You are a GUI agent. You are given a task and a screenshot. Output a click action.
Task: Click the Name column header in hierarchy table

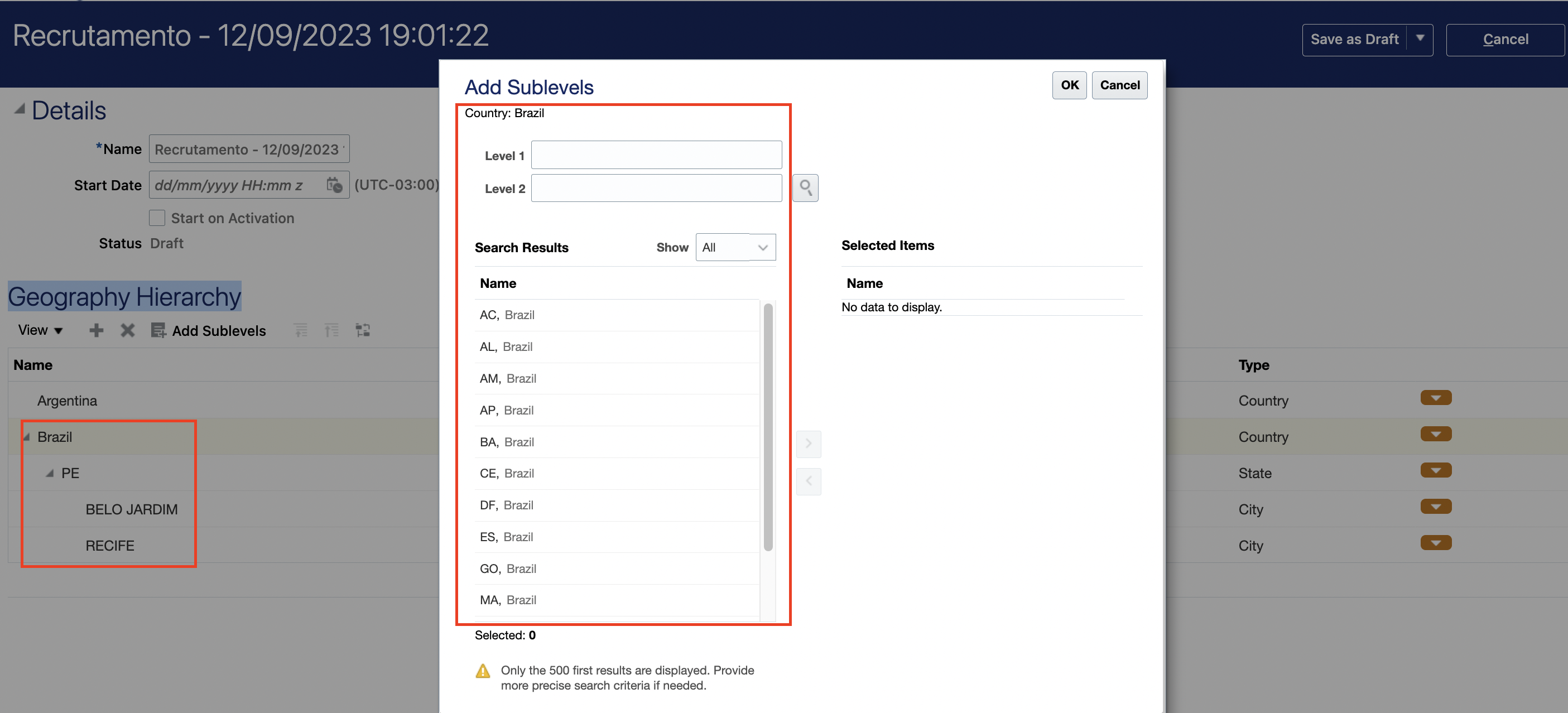(33, 365)
